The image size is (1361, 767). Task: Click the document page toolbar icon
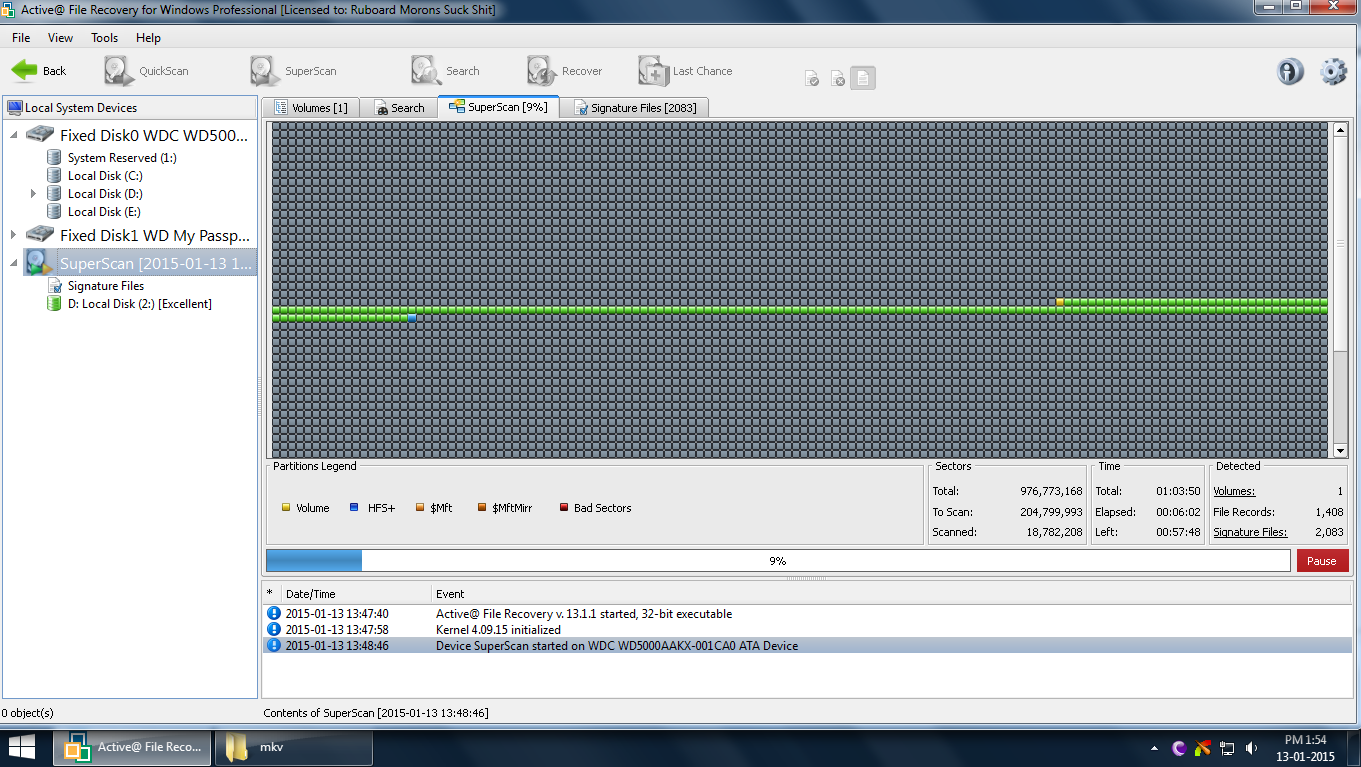(863, 78)
